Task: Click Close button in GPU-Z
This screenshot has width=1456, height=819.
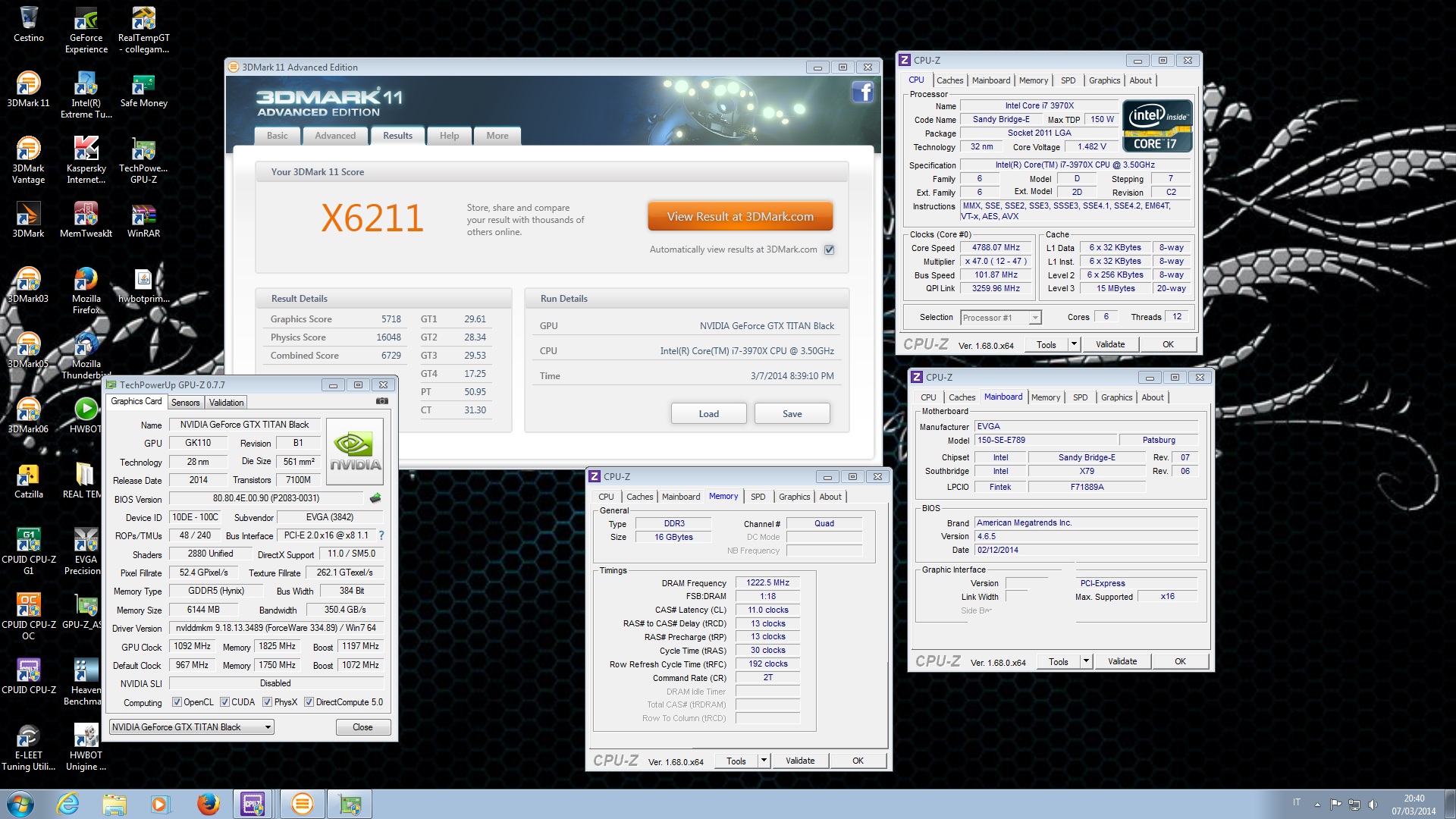Action: [362, 727]
